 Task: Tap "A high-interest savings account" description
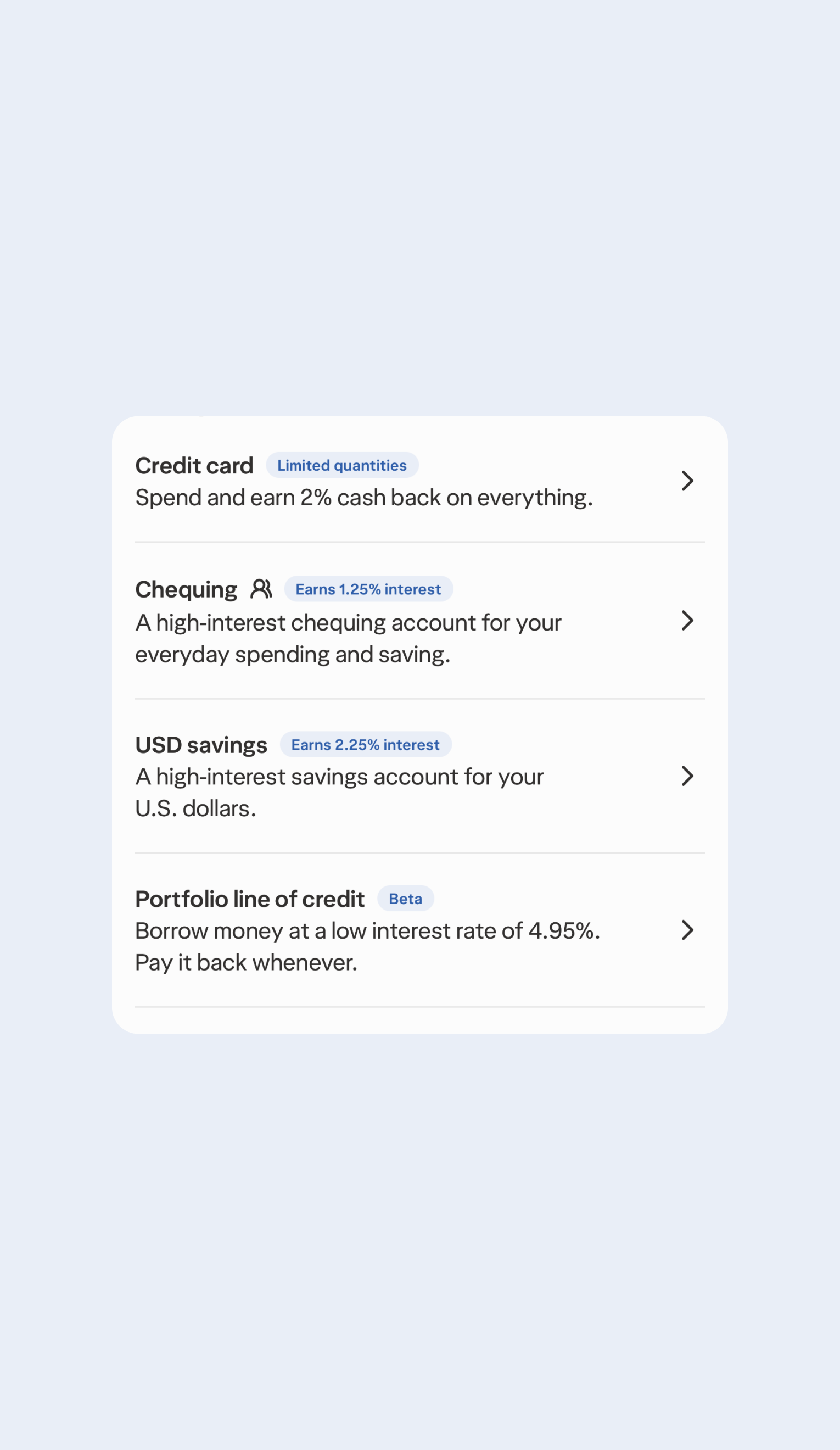tap(339, 777)
